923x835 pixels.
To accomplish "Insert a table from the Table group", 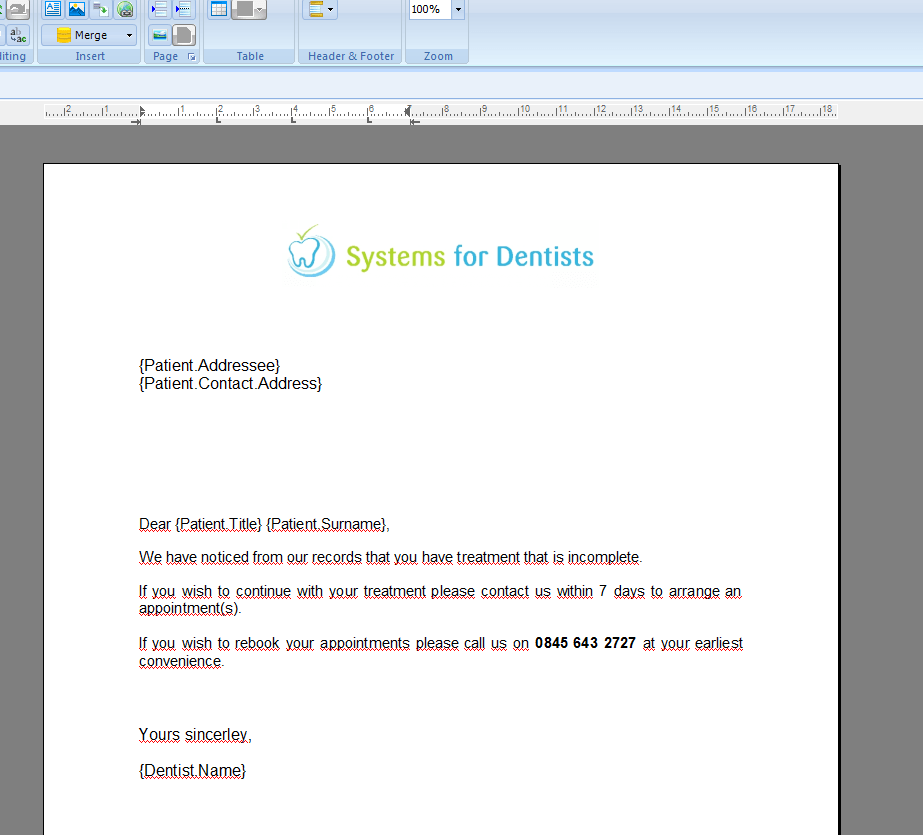I will coord(217,9).
